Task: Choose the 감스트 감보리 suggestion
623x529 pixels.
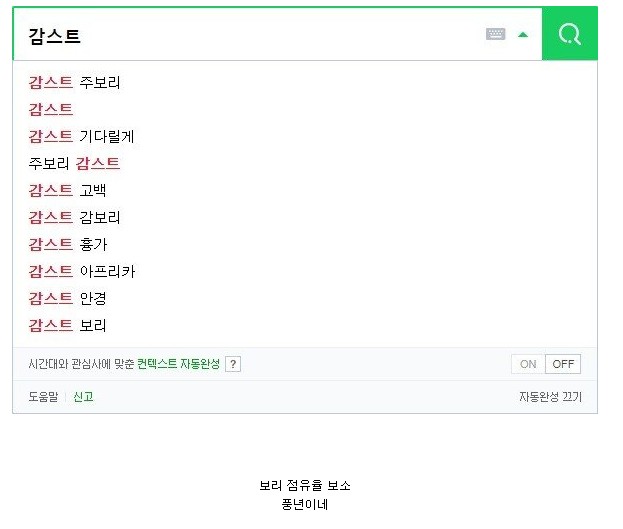Action: coord(74,217)
